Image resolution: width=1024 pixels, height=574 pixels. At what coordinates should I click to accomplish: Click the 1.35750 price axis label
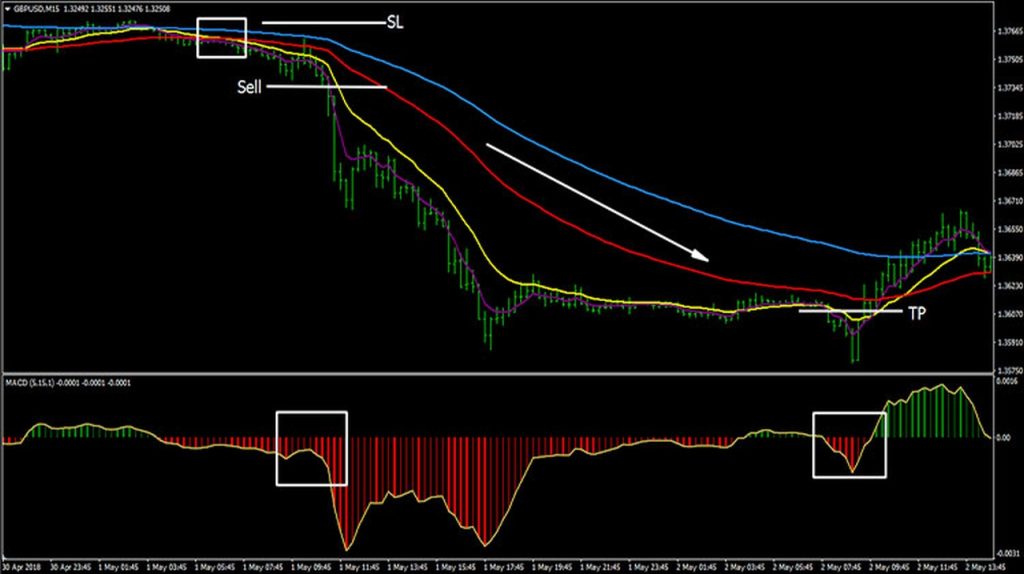(1009, 370)
